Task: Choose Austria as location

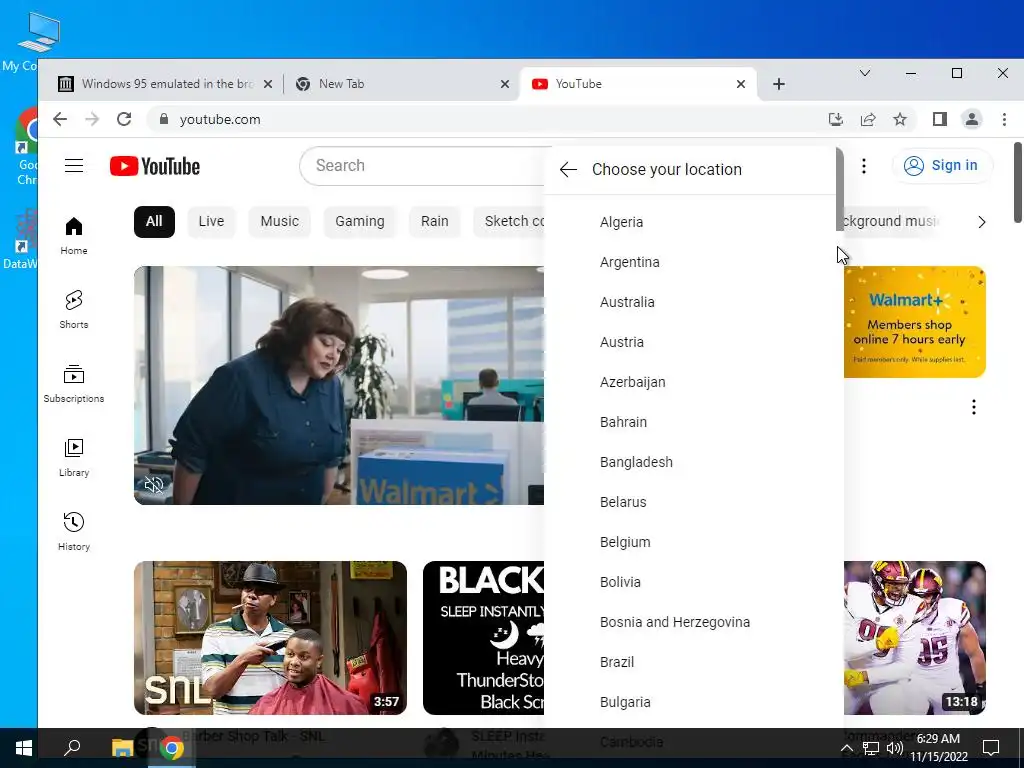Action: (690, 342)
